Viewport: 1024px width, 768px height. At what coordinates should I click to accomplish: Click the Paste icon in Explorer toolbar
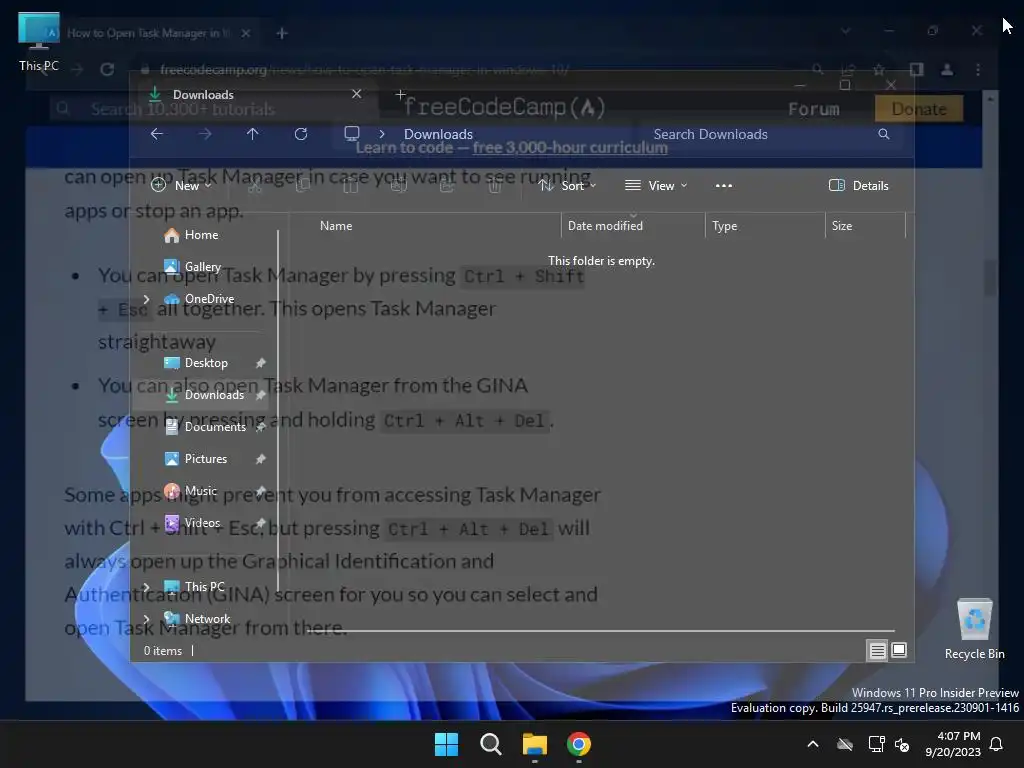click(x=351, y=186)
